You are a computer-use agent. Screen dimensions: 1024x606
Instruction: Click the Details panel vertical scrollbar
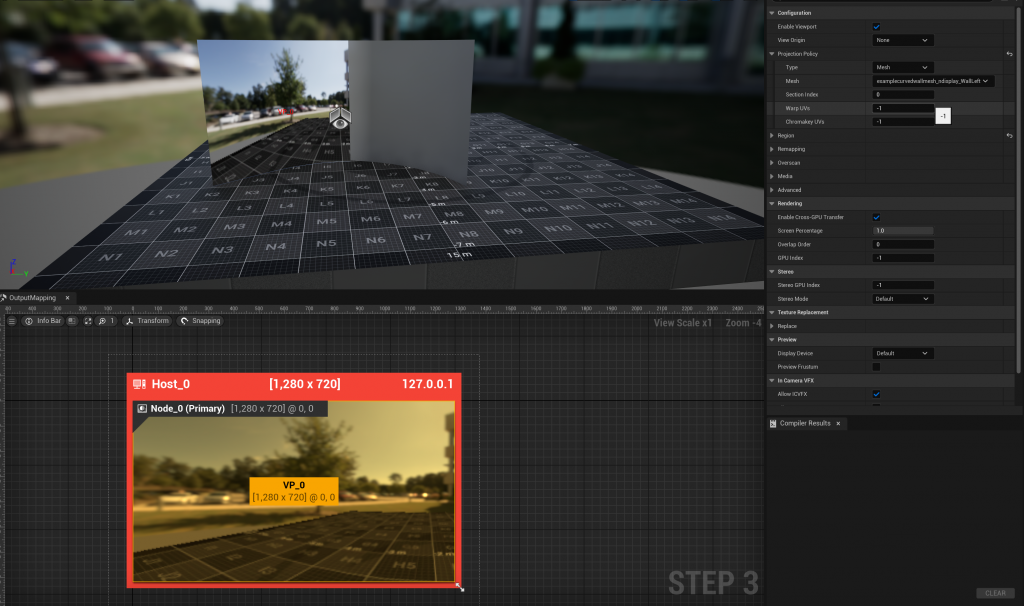point(1019,189)
